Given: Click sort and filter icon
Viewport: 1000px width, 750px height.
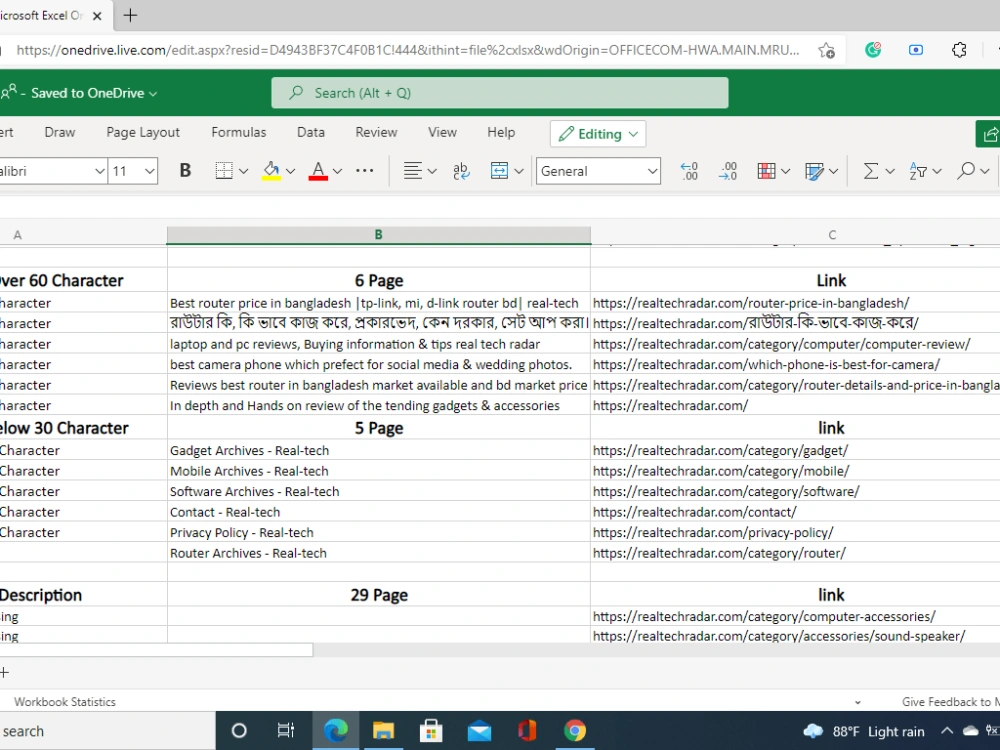Looking at the screenshot, I should (918, 171).
